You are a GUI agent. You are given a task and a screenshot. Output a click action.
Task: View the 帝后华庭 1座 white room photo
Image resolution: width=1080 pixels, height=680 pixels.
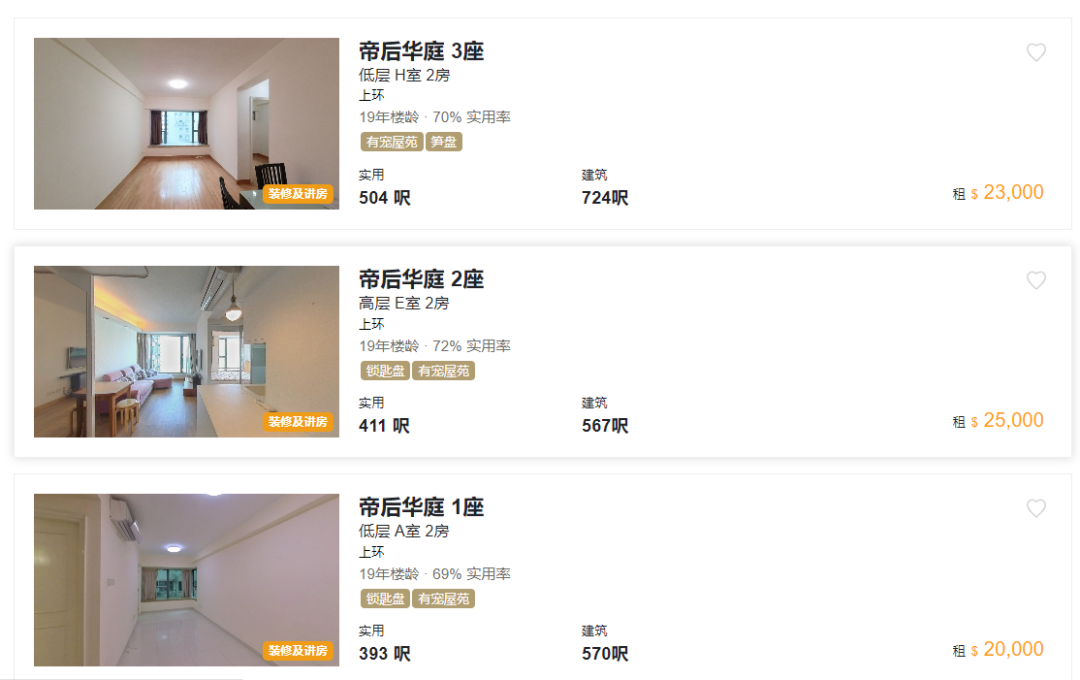point(187,579)
